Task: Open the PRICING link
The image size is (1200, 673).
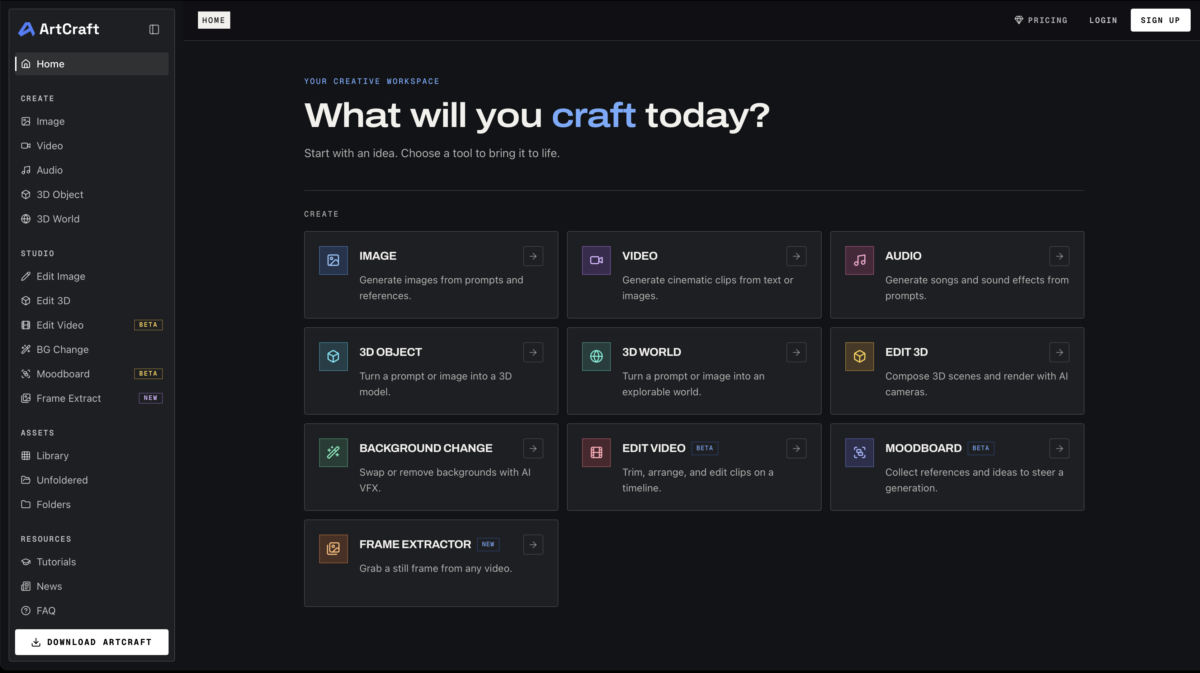Action: [1041, 20]
